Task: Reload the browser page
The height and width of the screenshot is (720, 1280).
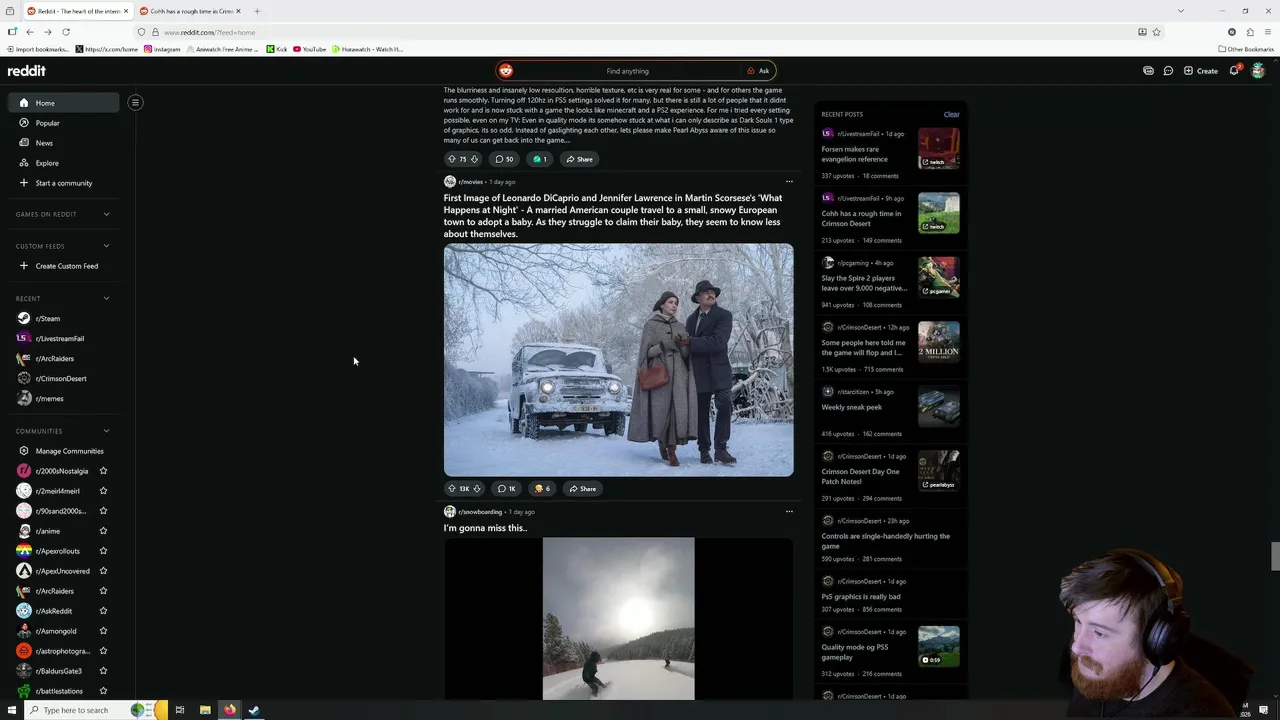Action: [66, 32]
